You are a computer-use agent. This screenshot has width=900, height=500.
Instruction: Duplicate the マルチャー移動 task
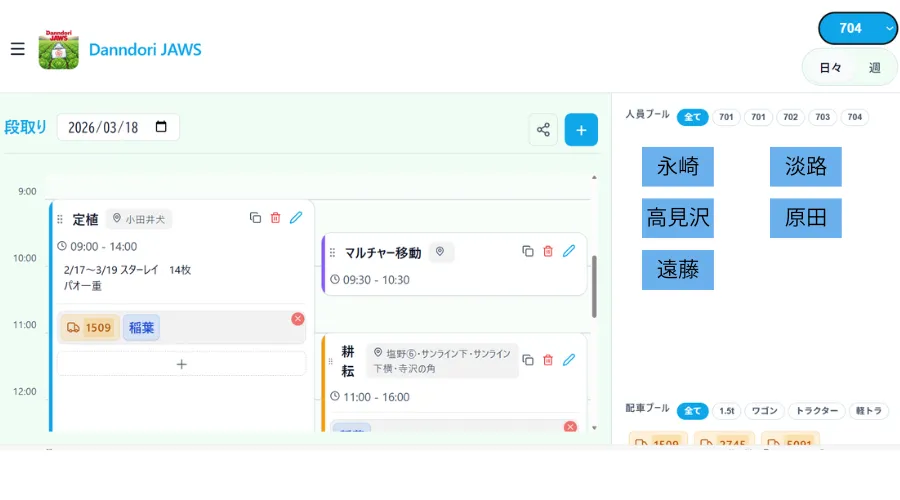pos(527,251)
